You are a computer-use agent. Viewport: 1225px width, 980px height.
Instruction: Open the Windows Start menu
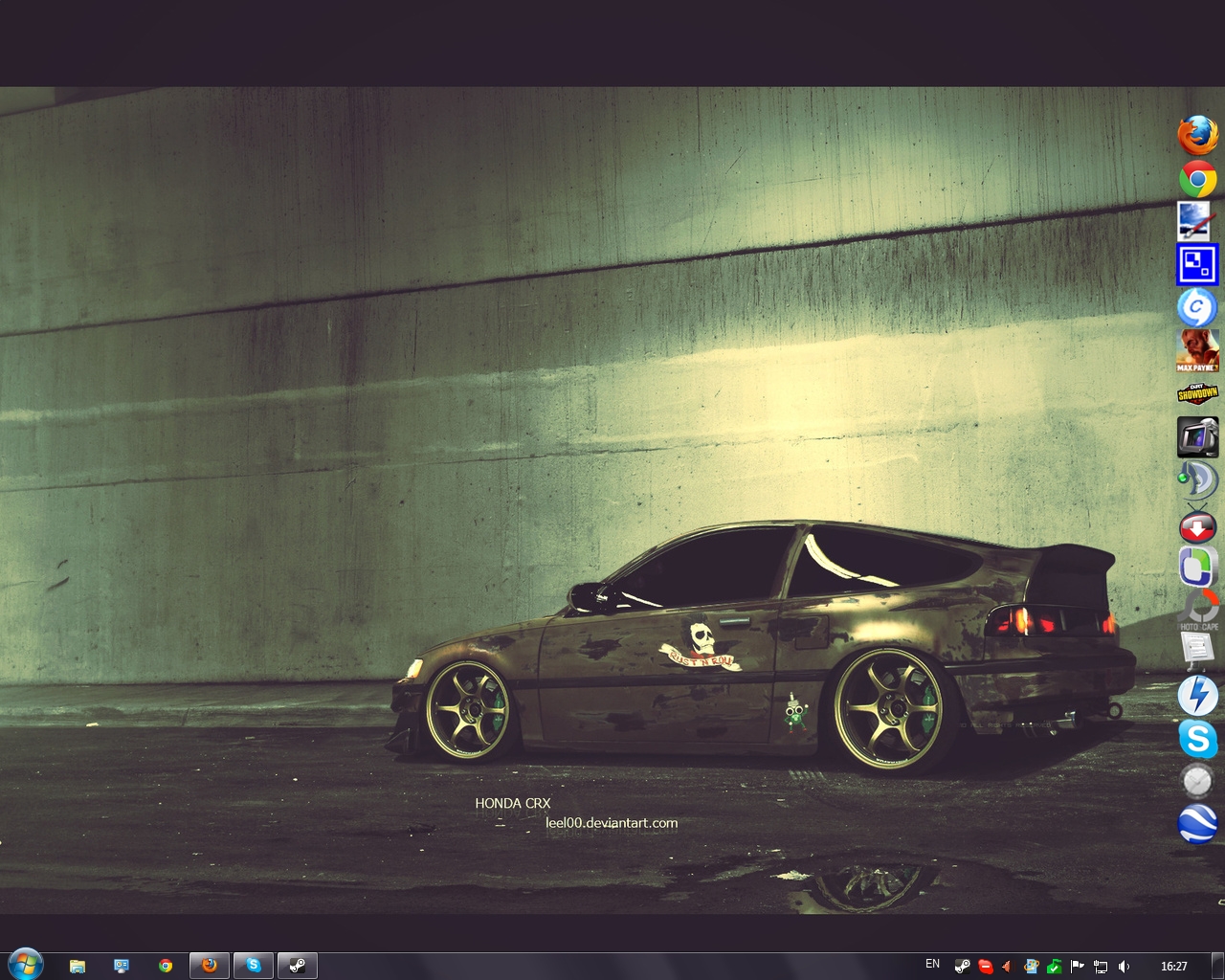(x=25, y=965)
